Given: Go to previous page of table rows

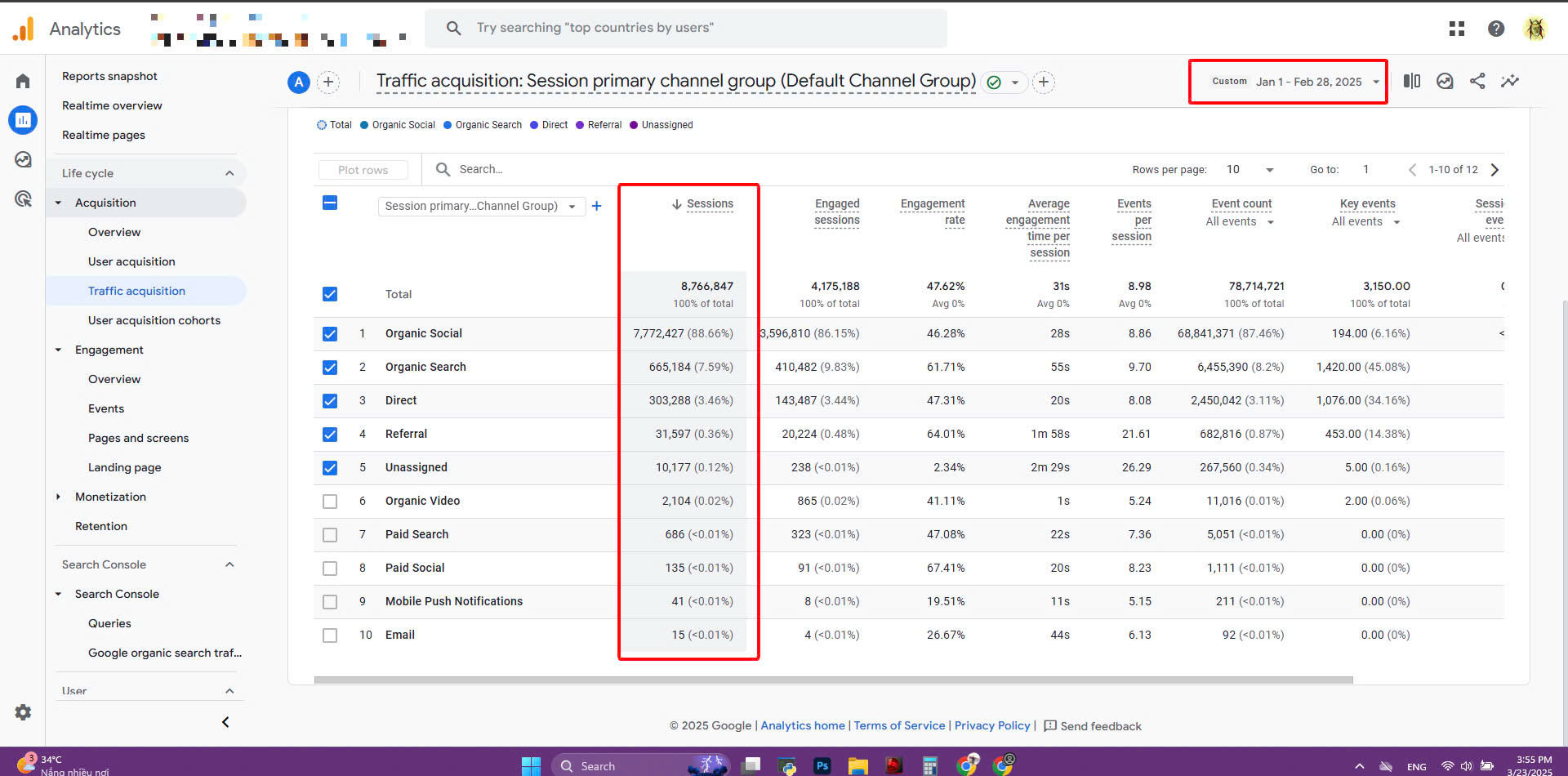Looking at the screenshot, I should pos(1412,170).
